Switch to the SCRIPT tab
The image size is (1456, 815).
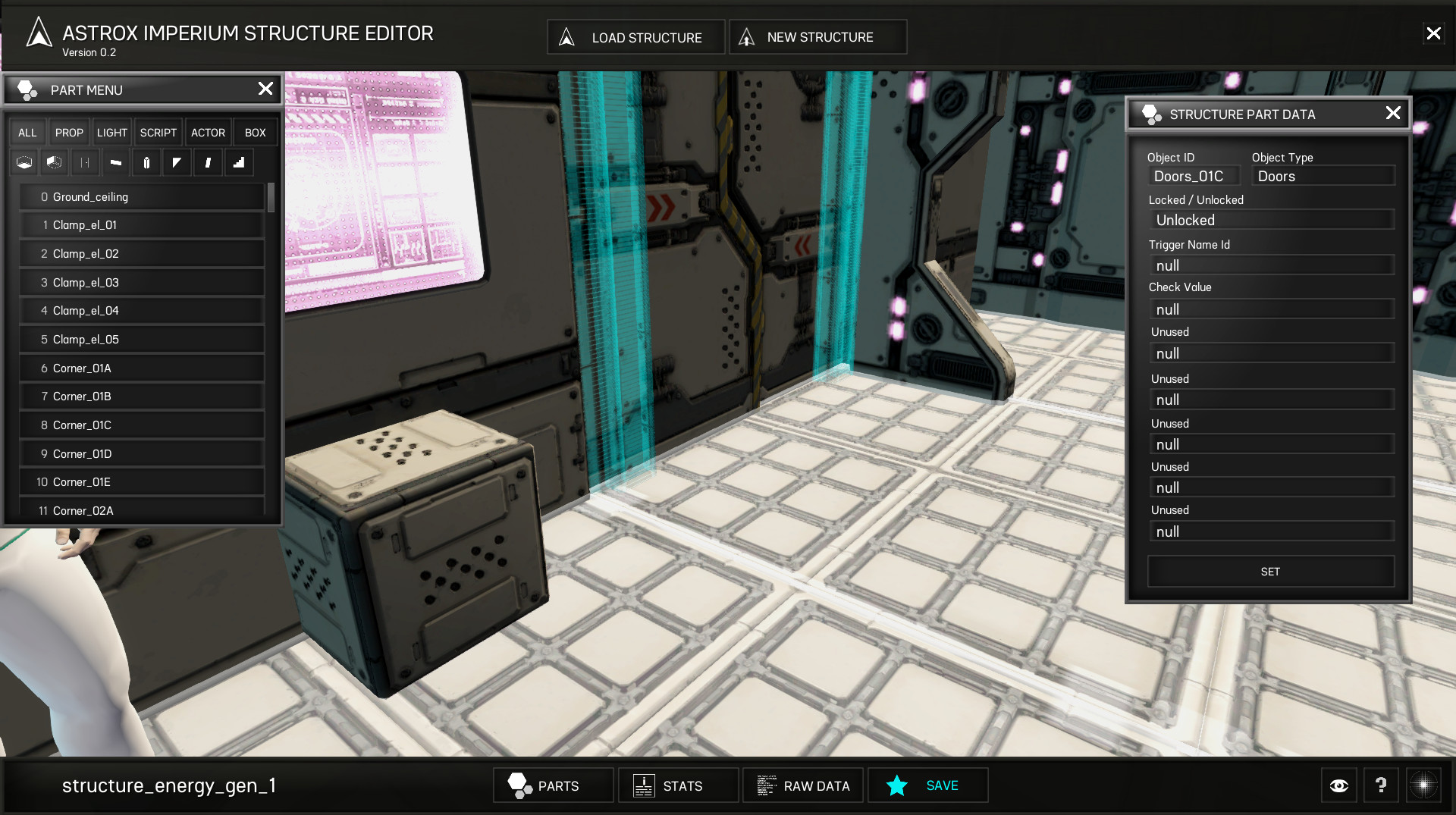click(x=158, y=132)
